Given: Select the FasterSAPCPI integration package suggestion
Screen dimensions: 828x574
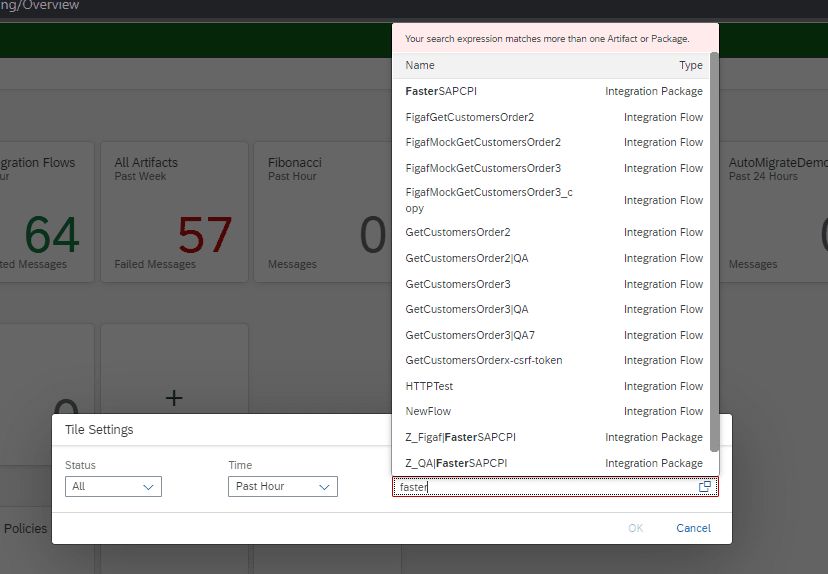Looking at the screenshot, I should (553, 91).
